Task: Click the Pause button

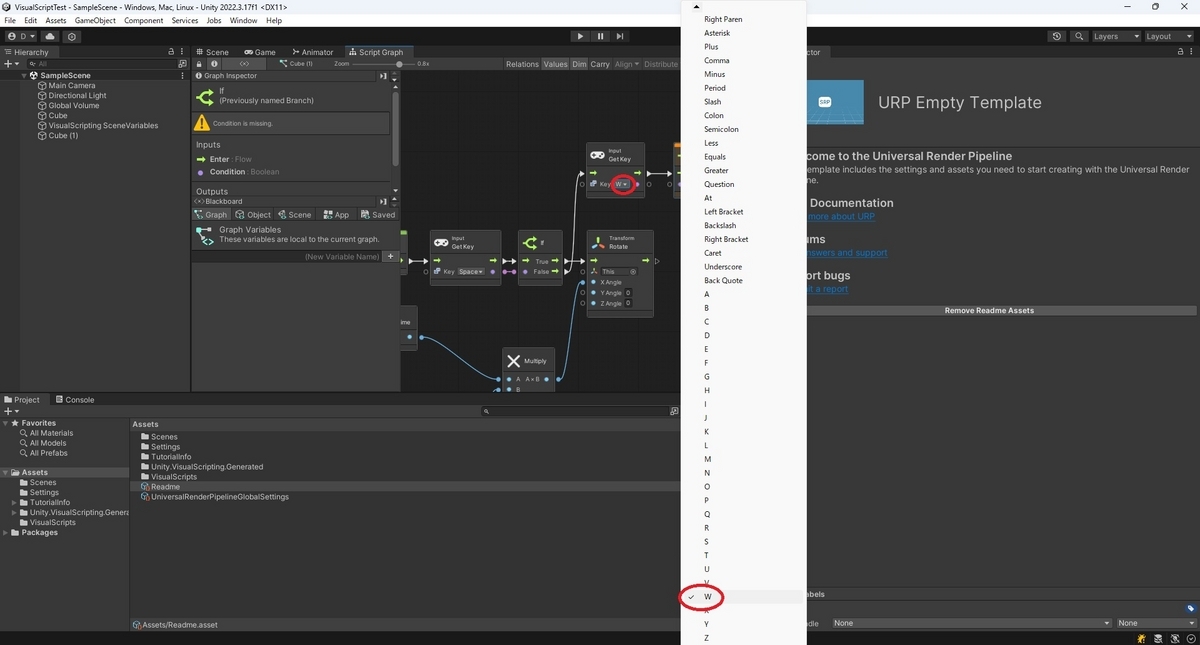Action: coord(601,36)
